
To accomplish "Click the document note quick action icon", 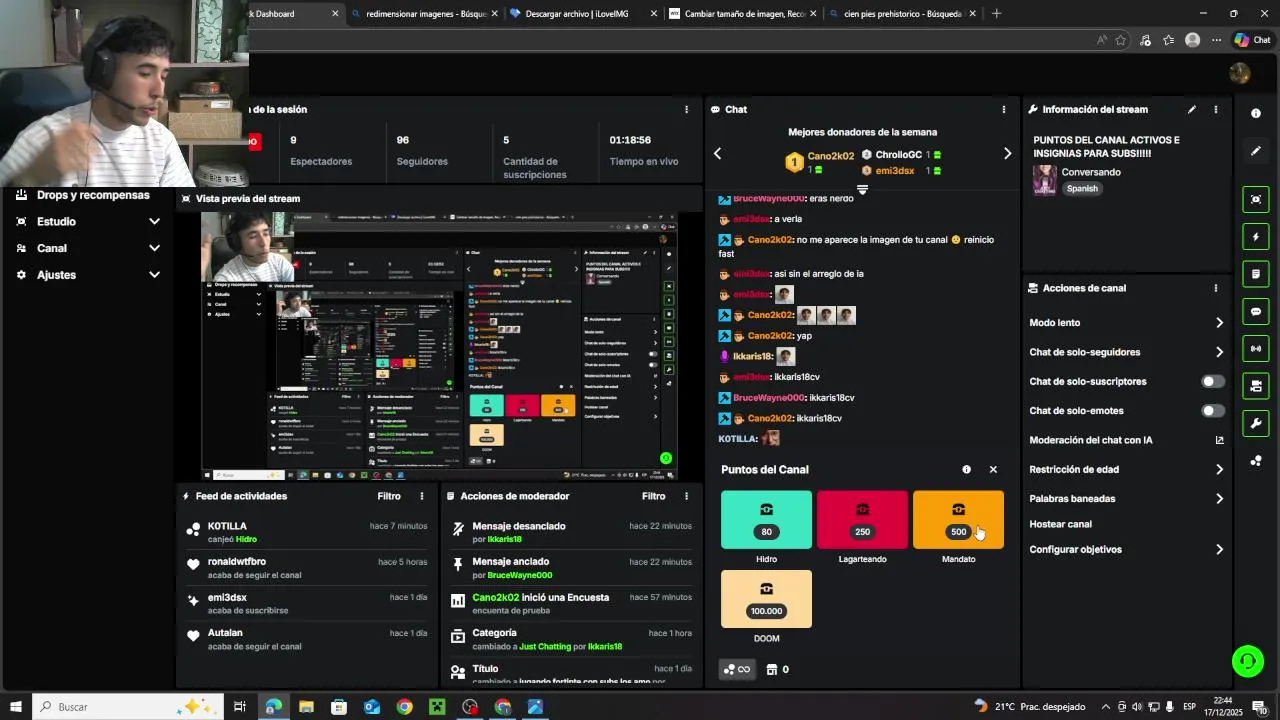I will click(x=1256, y=274).
